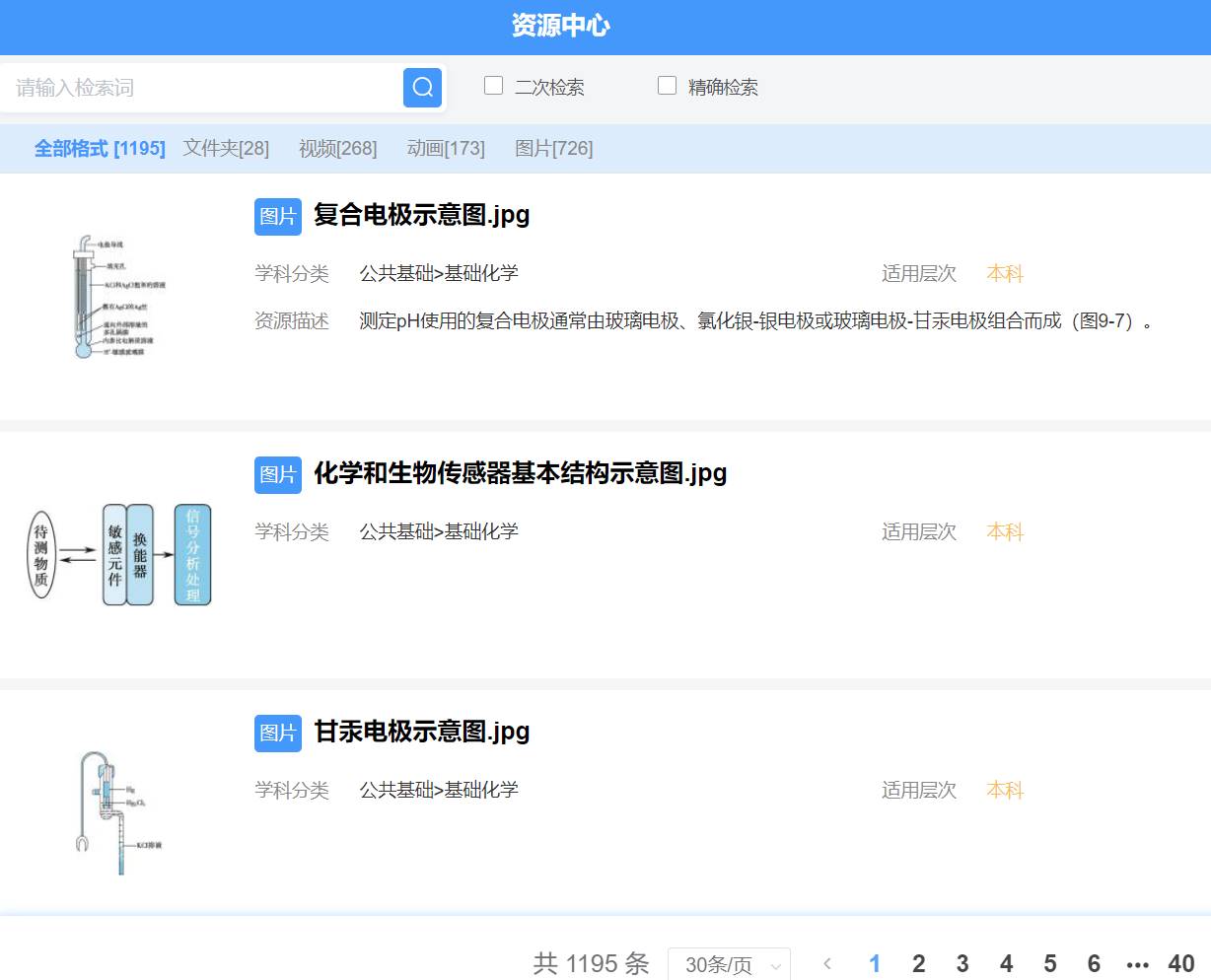The image size is (1211, 980).
Task: Select the 文件夹[28] filter tab
Action: click(226, 149)
